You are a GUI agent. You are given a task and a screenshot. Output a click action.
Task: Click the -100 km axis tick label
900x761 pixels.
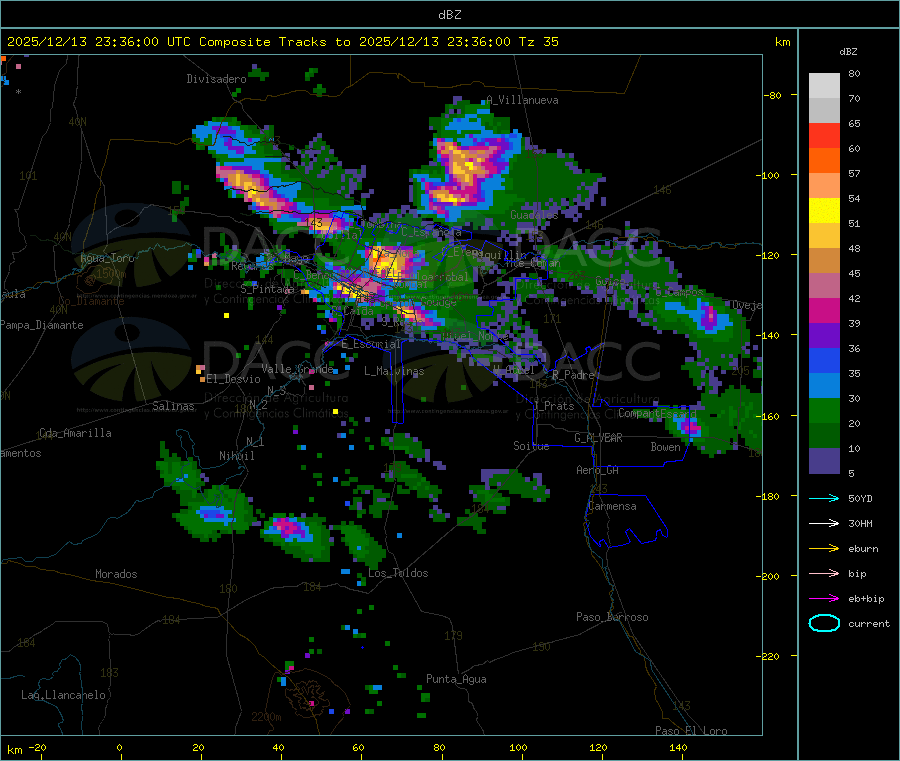click(x=768, y=175)
